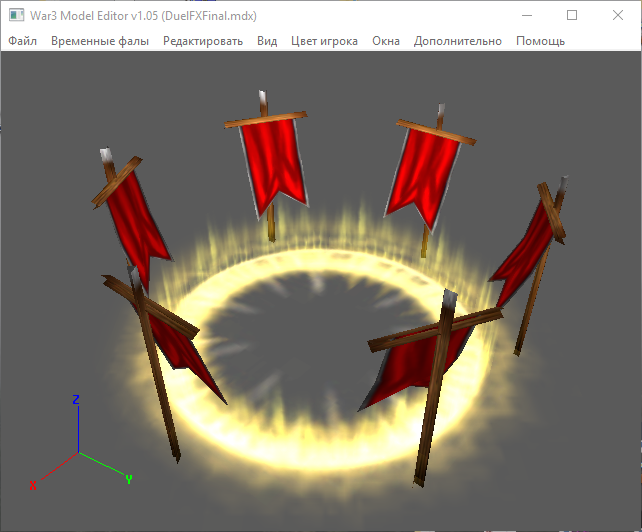Open the Редактировать menu
The height and width of the screenshot is (532, 642).
(203, 41)
